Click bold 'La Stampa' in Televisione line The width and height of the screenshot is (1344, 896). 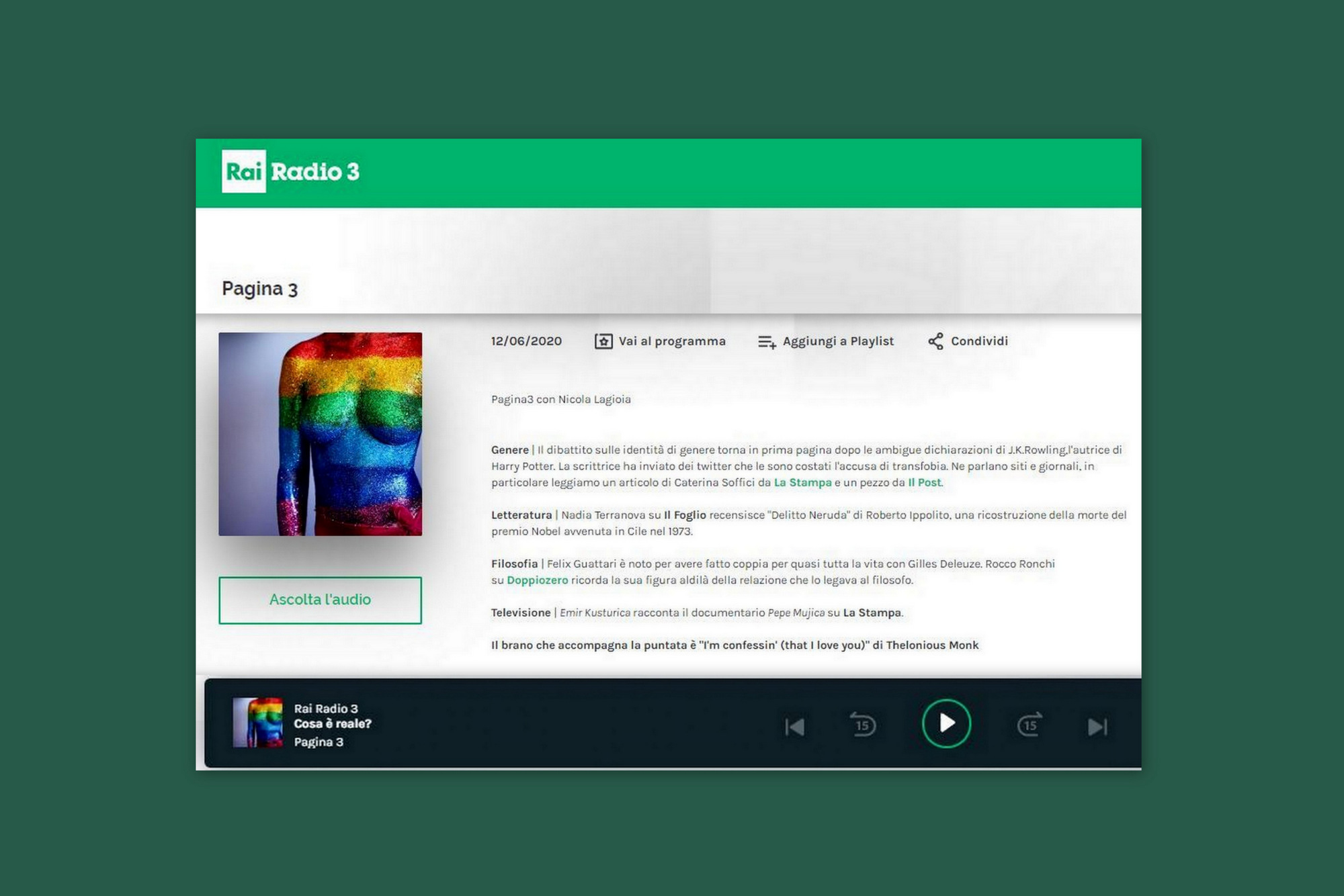click(x=872, y=613)
